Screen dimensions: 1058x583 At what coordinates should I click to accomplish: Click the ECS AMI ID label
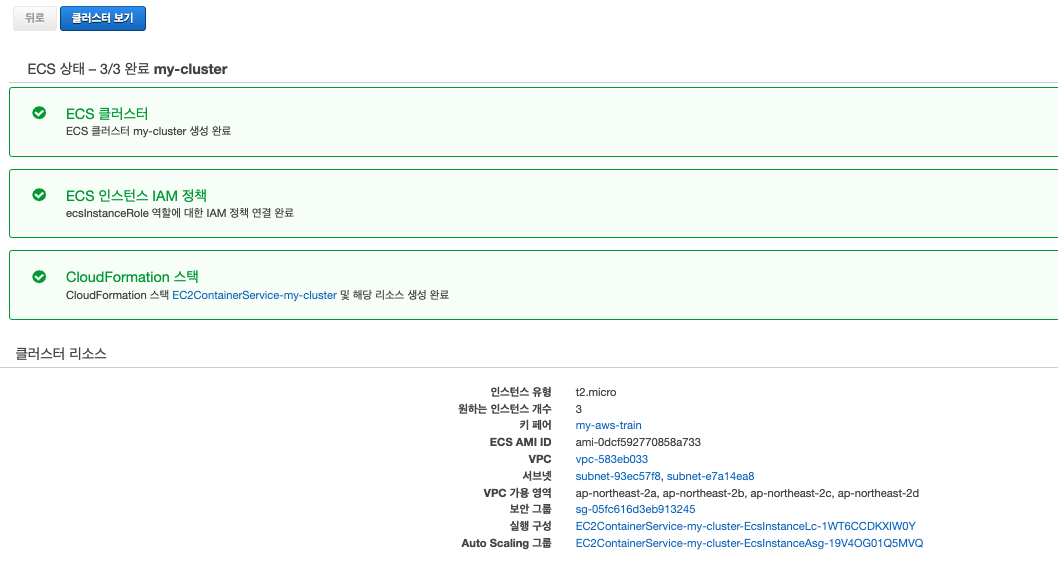point(520,442)
